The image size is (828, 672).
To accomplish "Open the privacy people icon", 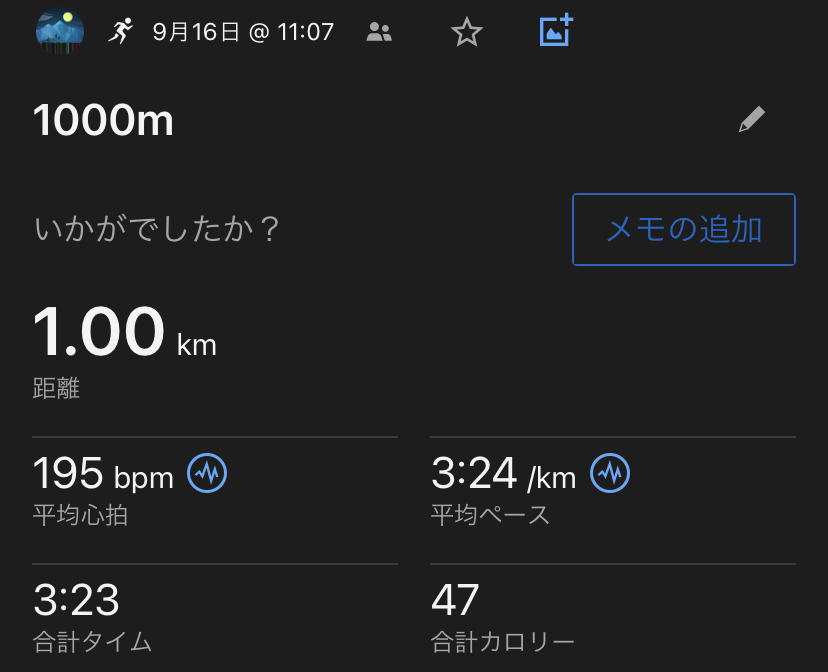I will pyautogui.click(x=379, y=32).
